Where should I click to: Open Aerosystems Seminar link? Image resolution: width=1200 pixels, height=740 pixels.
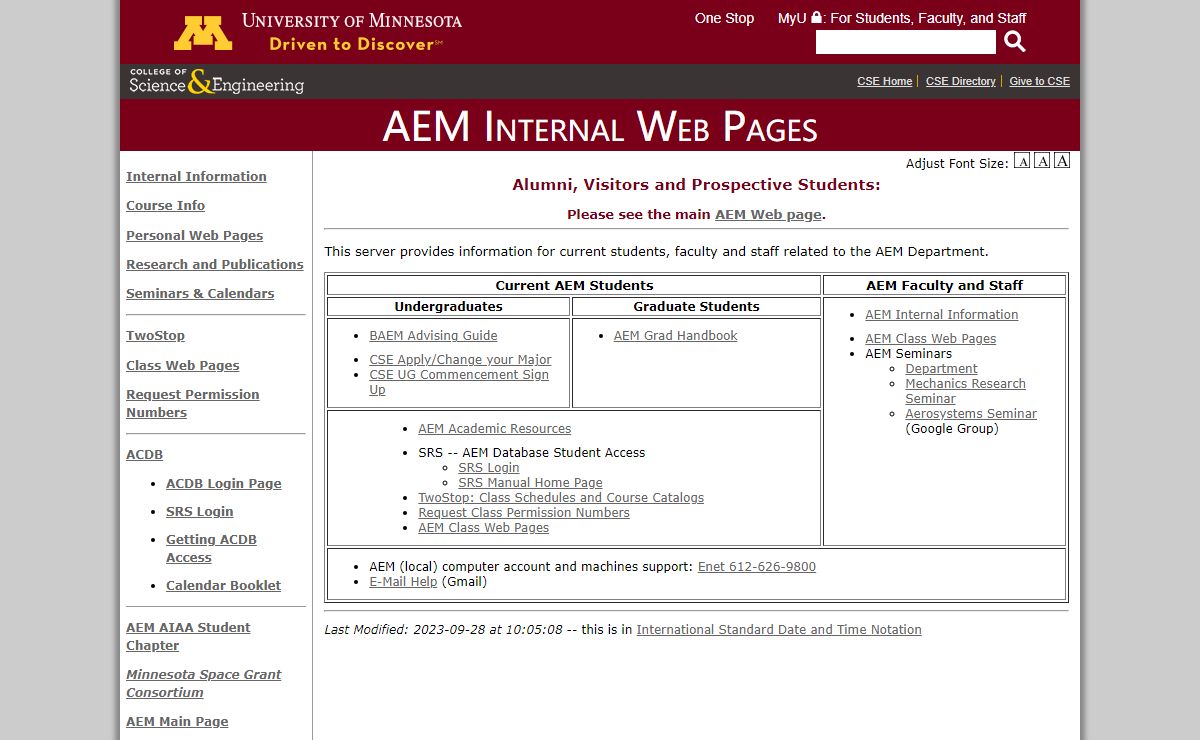click(x=971, y=413)
